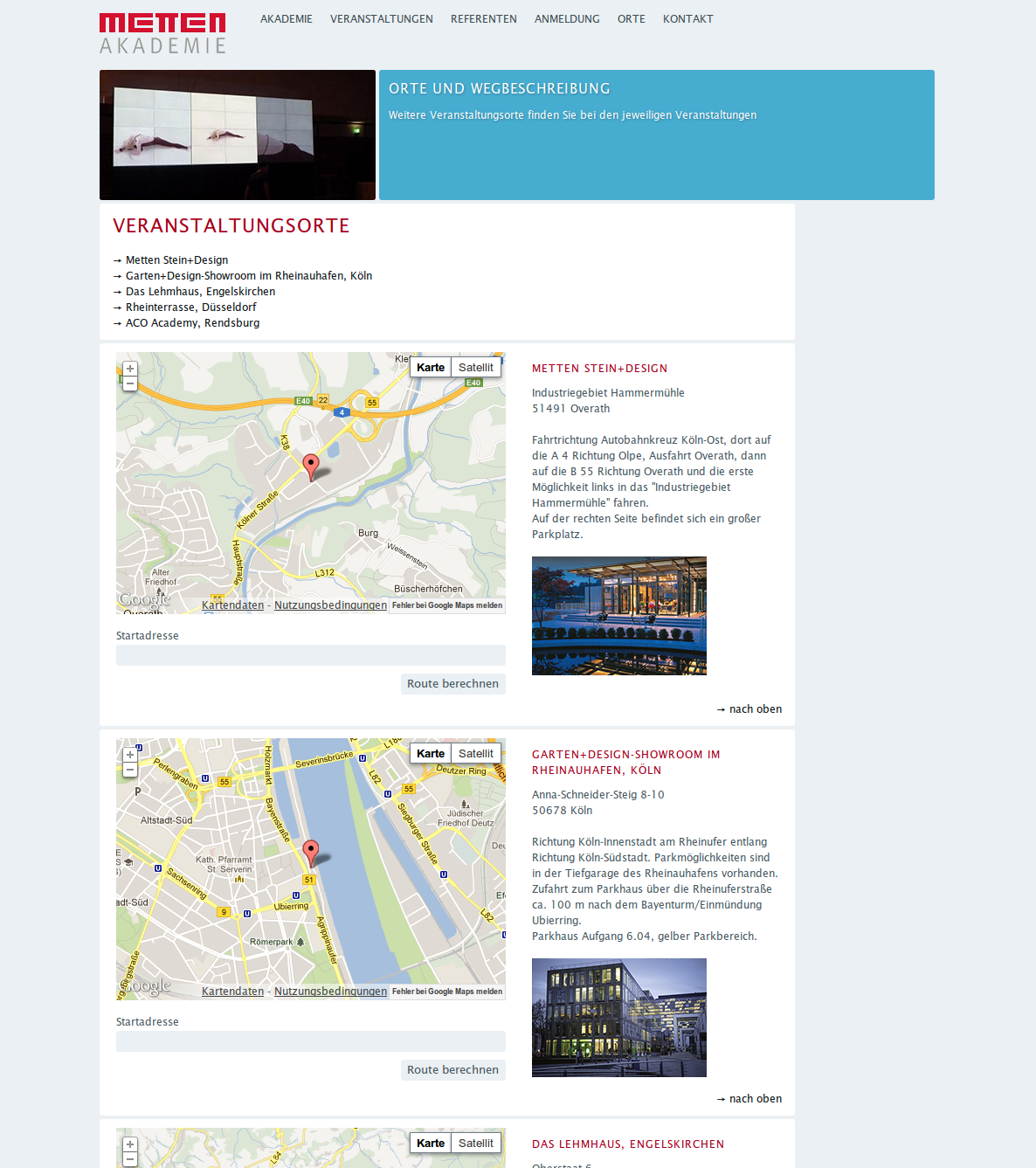Switch Overath map to Satellit view
Image resolution: width=1036 pixels, height=1168 pixels.
(476, 368)
